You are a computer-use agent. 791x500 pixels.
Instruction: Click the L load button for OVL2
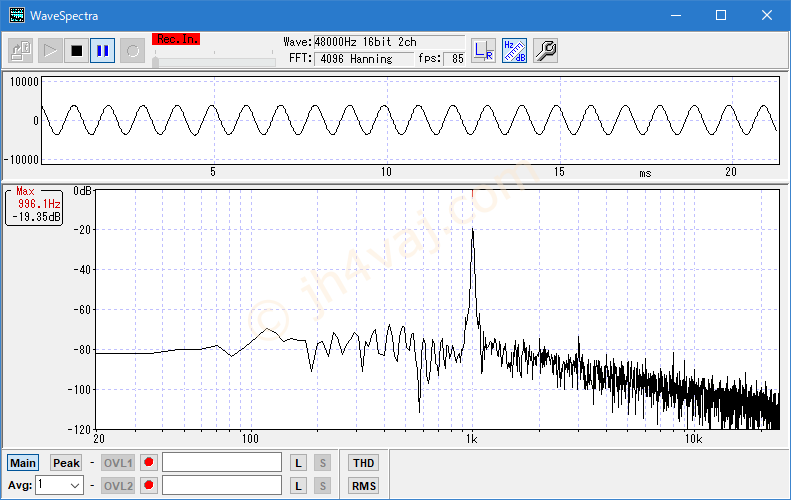point(298,486)
